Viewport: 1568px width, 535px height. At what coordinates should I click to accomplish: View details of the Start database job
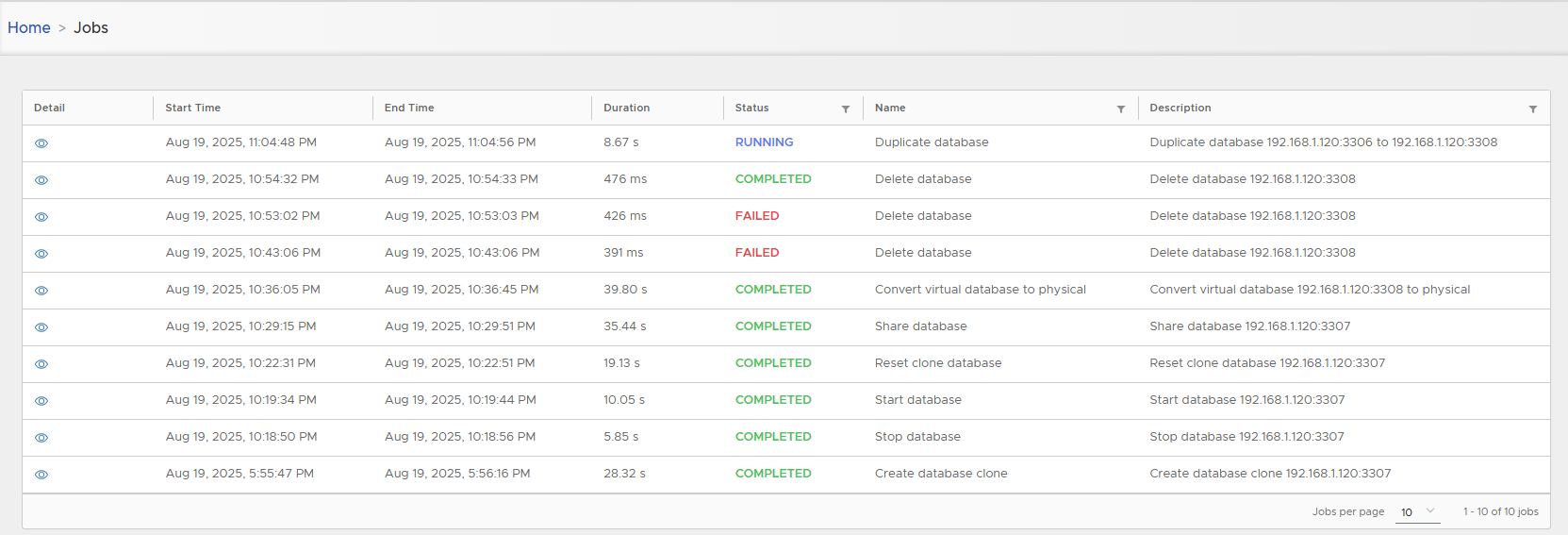41,401
